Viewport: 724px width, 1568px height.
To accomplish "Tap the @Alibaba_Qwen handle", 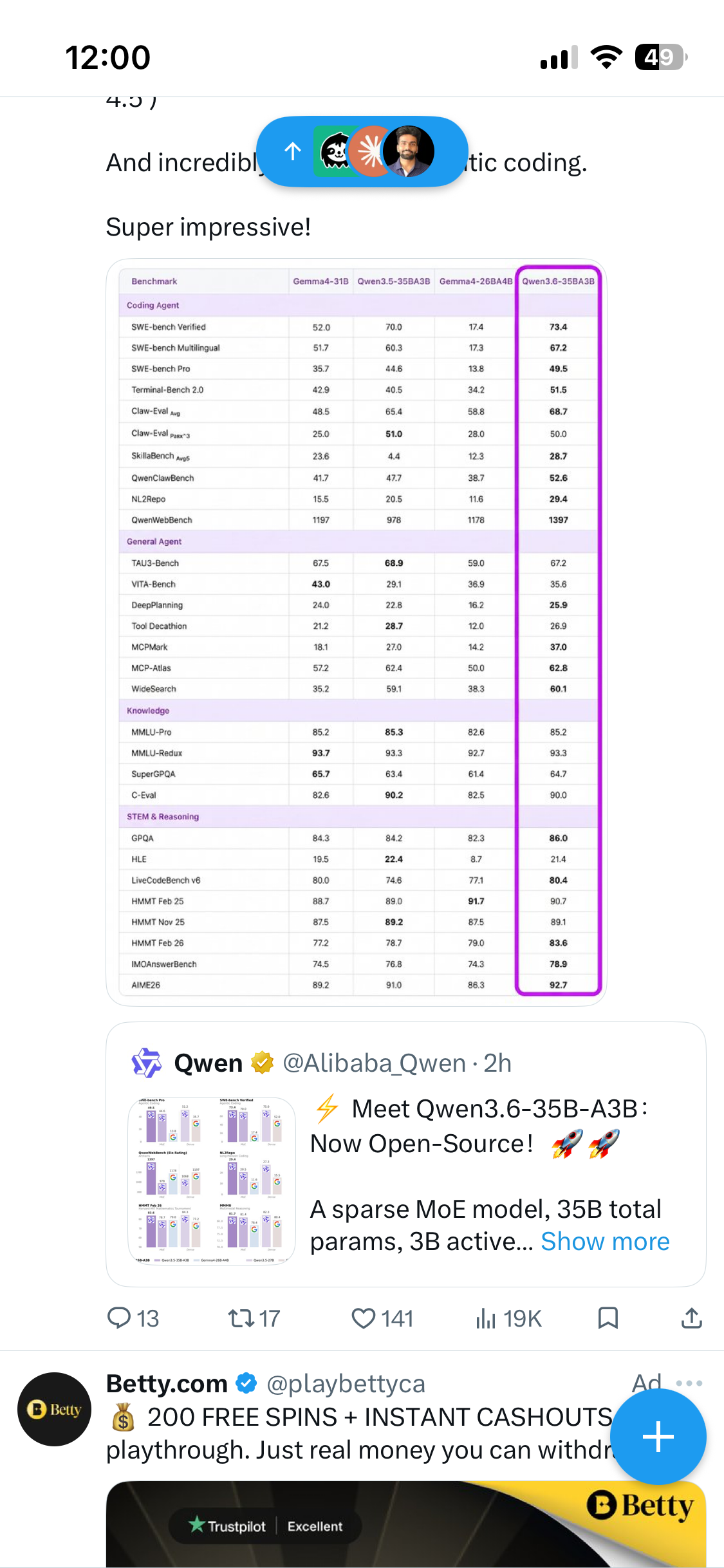I will click(375, 1063).
